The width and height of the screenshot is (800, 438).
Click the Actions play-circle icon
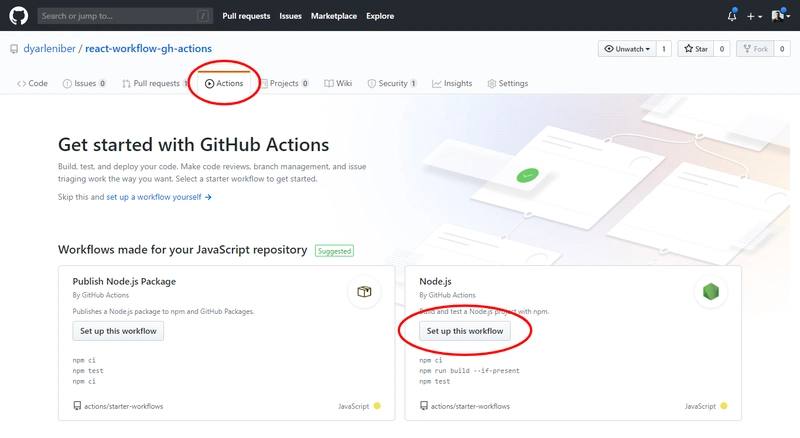click(x=209, y=84)
